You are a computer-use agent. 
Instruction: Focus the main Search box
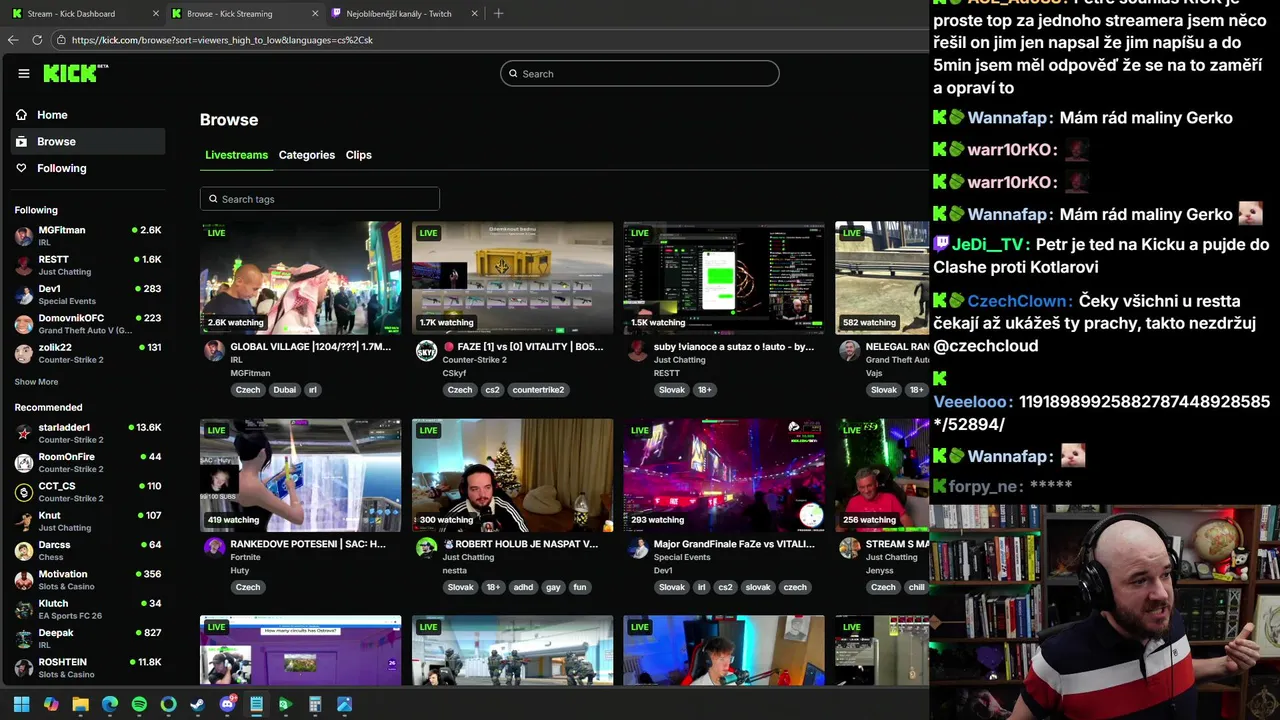tap(640, 73)
